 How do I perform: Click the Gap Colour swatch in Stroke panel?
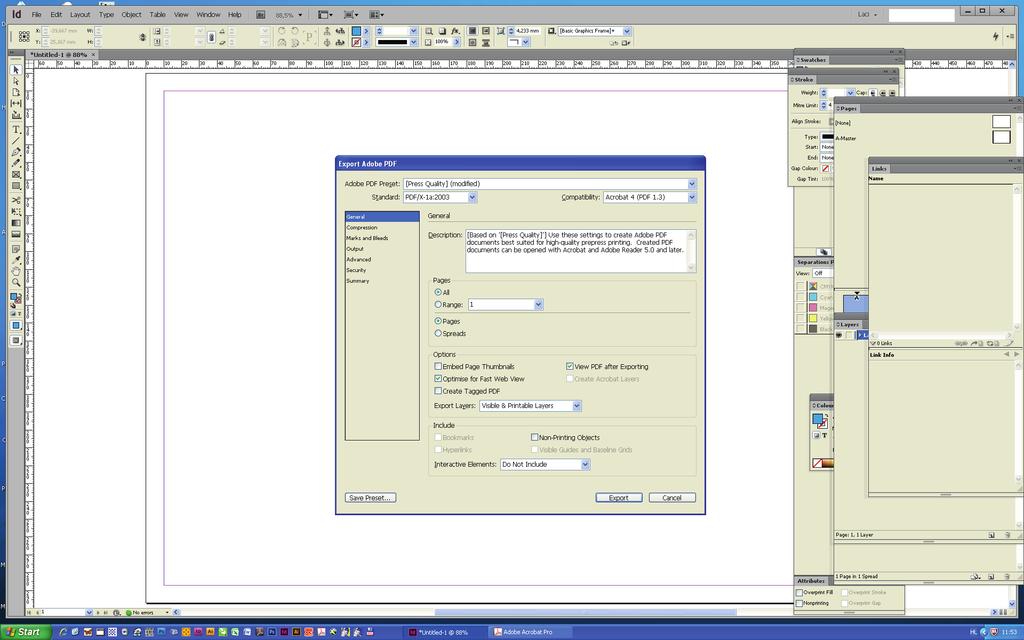(x=826, y=168)
